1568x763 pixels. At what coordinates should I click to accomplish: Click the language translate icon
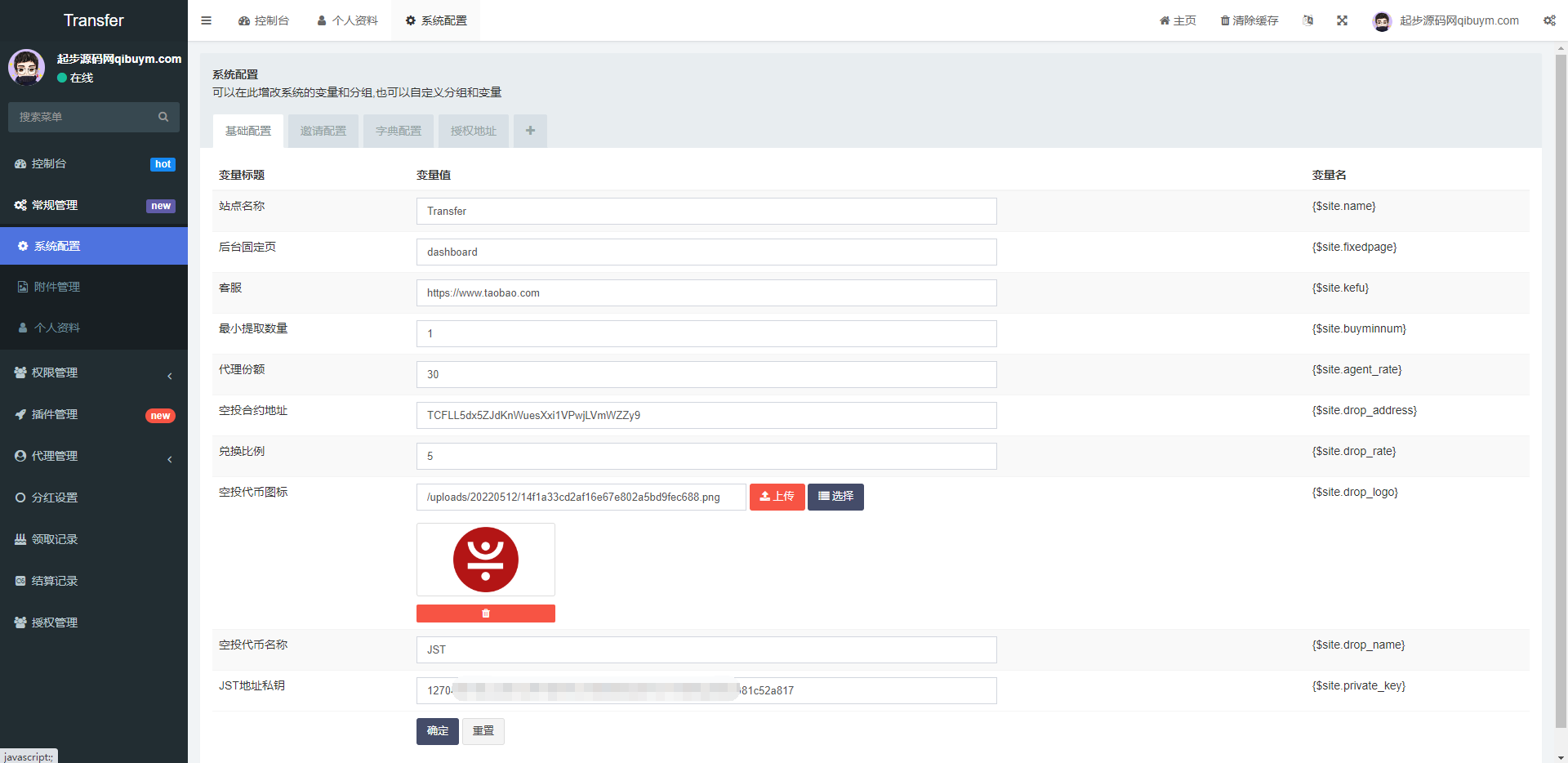[x=1307, y=20]
